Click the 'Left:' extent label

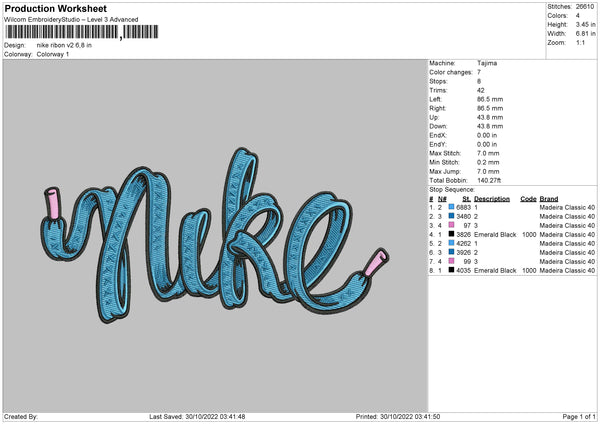[435, 99]
